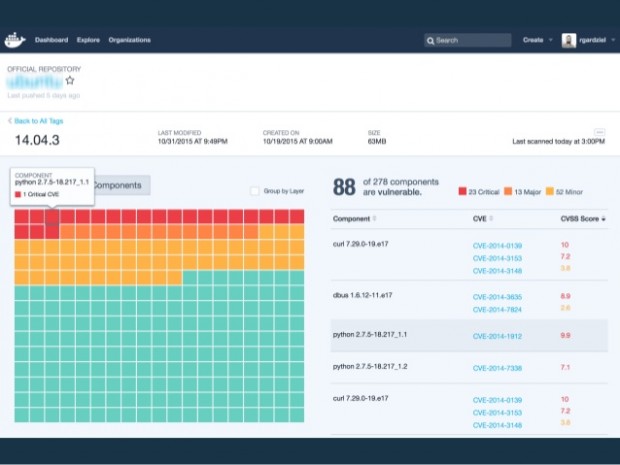Viewport: 620px width, 465px height.
Task: Click the red 23 Critical legend swatch
Action: (x=462, y=191)
